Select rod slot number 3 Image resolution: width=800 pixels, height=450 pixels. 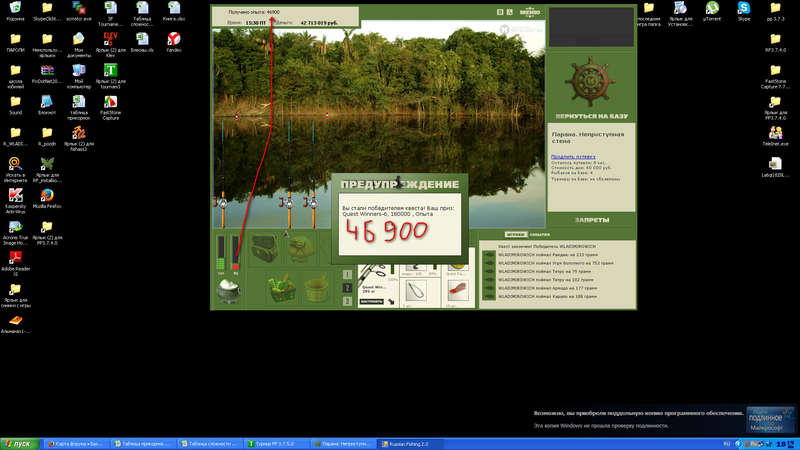pos(347,301)
